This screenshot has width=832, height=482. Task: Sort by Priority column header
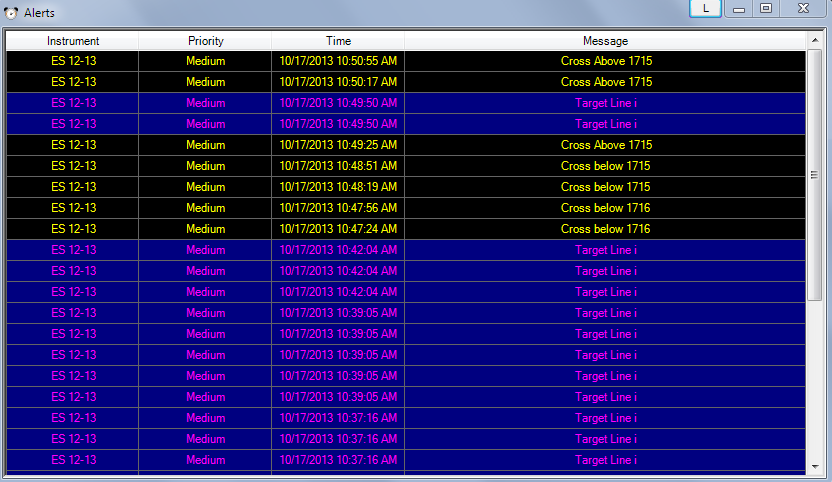pos(205,41)
